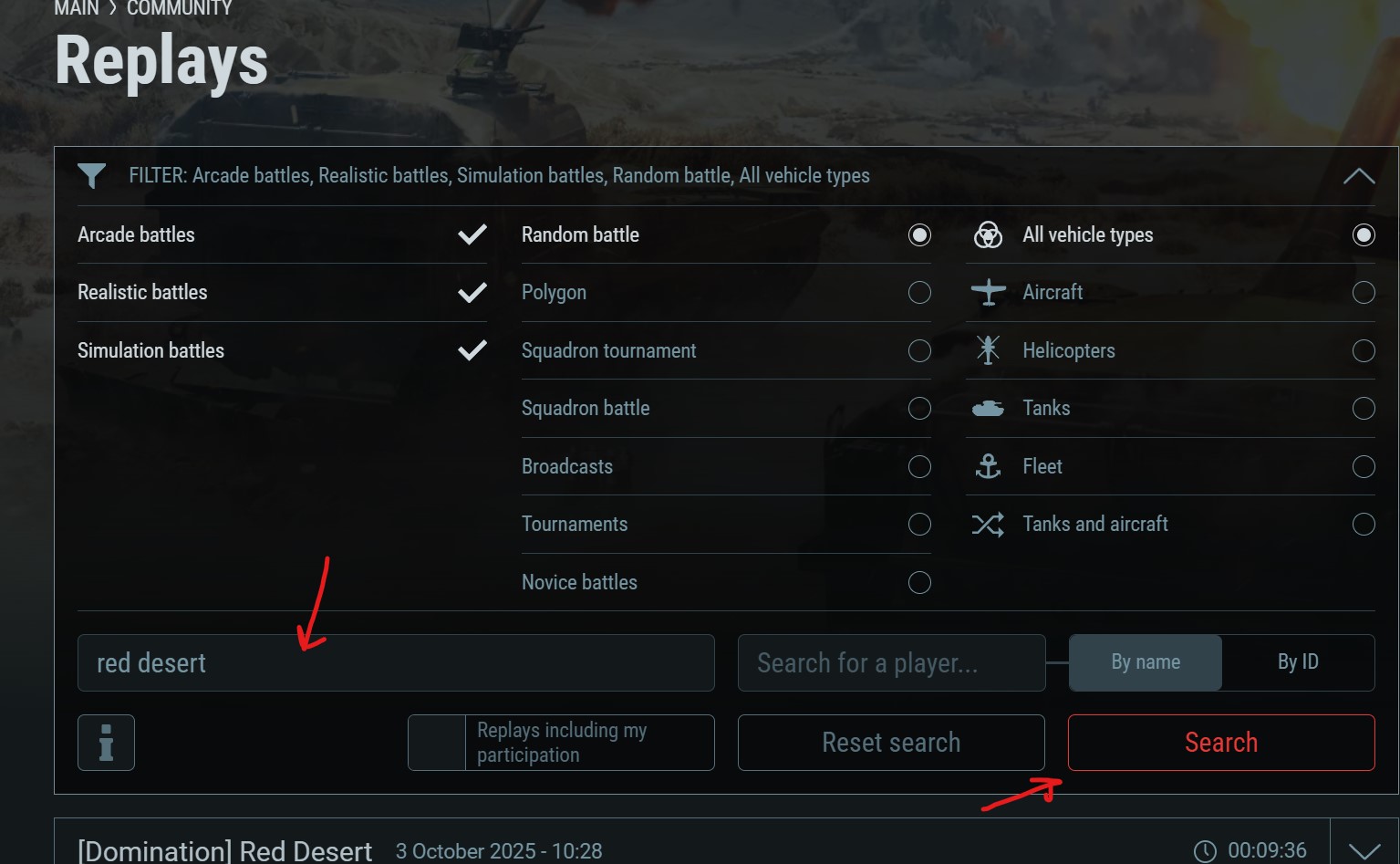Click the Tanks and aircraft shuffle icon
1400x864 pixels.
click(988, 525)
